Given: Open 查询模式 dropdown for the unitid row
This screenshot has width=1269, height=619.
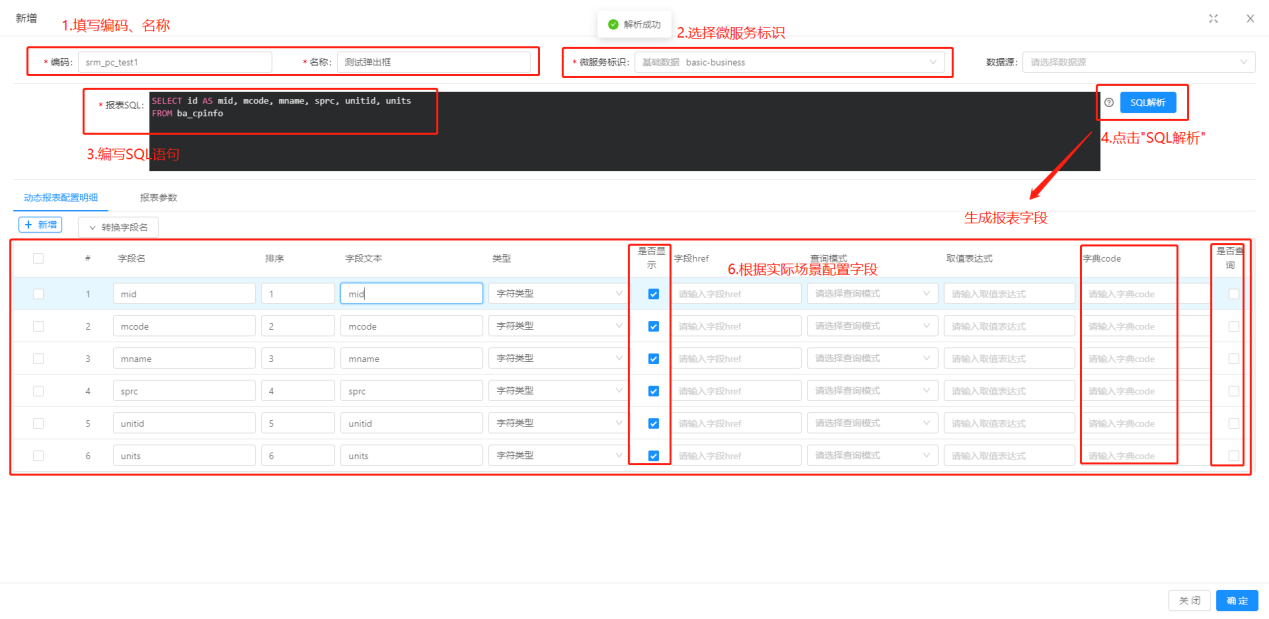Looking at the screenshot, I should (873, 423).
